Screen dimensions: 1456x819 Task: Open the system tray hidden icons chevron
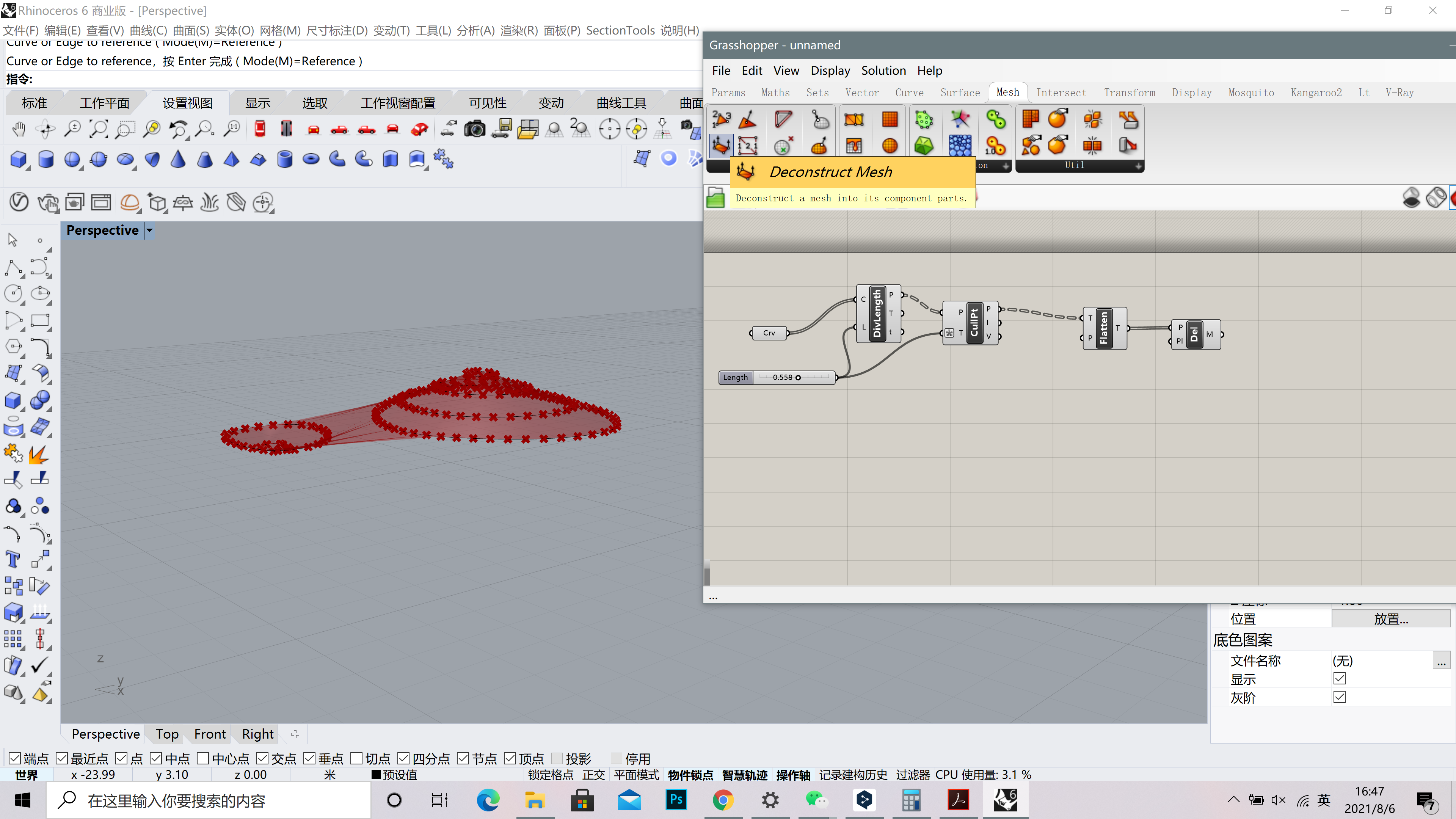1234,800
